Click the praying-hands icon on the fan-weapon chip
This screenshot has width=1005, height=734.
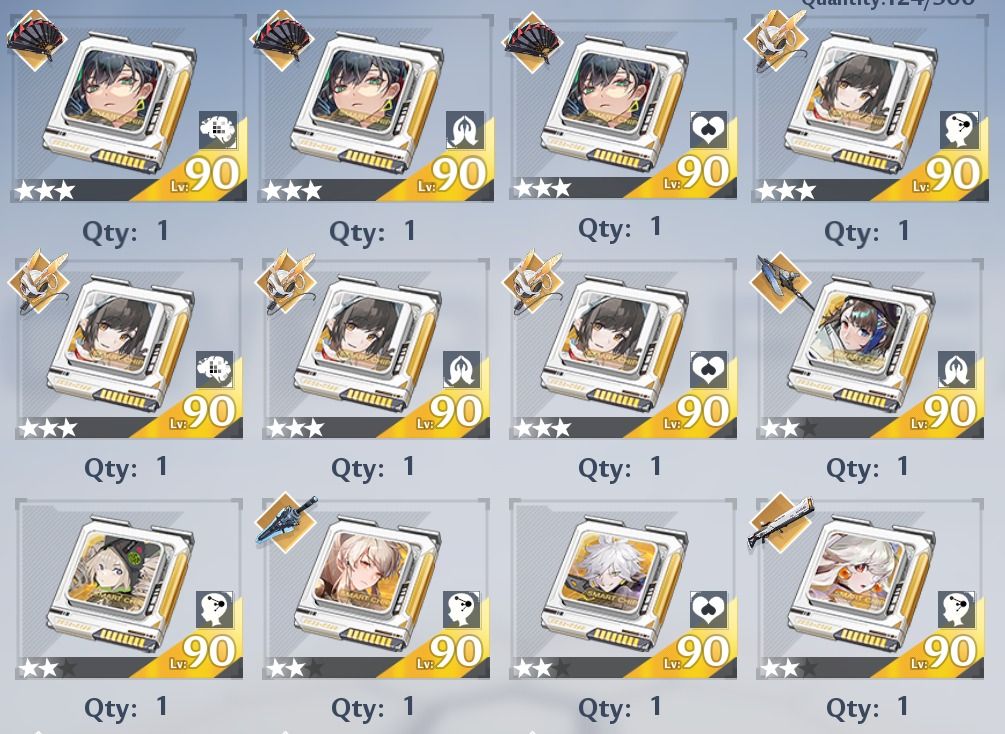coord(465,130)
